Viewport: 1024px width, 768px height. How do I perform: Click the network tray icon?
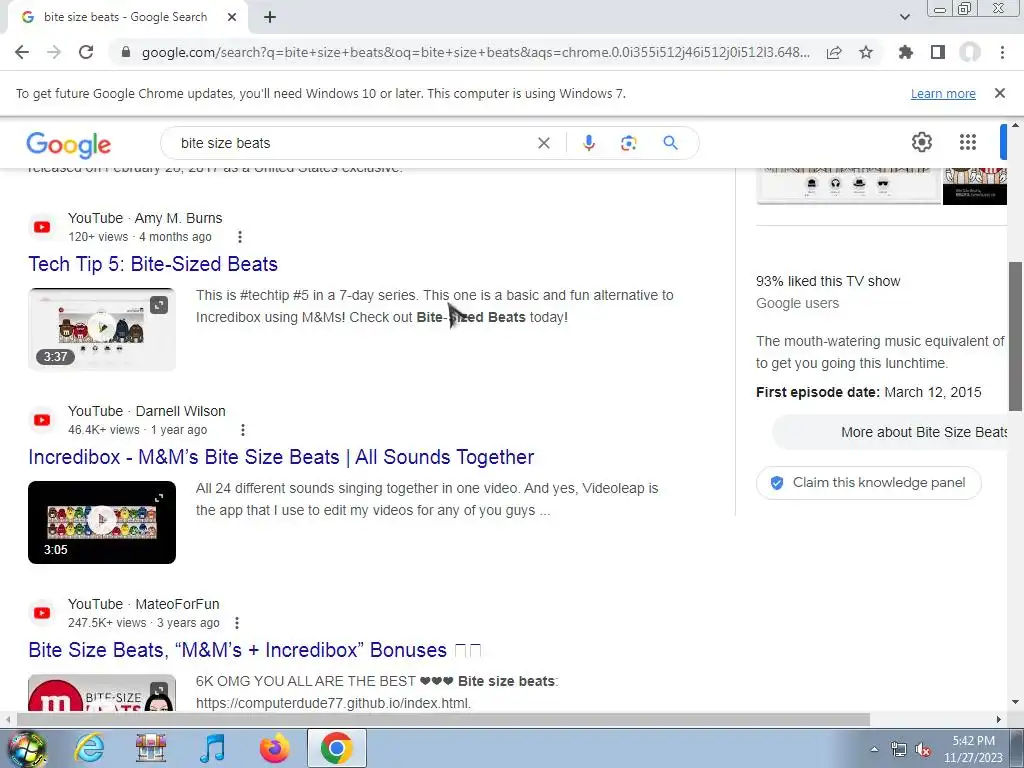[899, 750]
